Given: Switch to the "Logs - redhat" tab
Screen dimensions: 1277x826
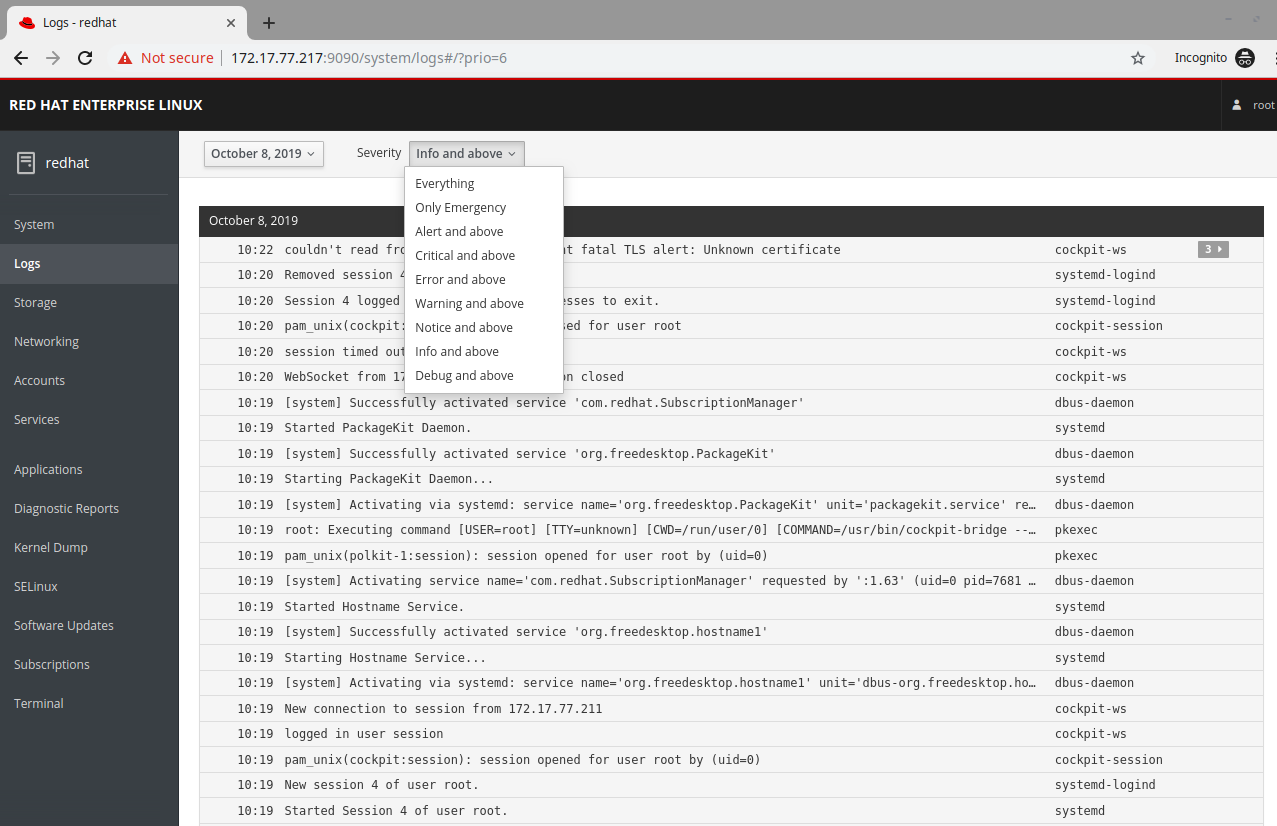Looking at the screenshot, I should tap(120, 22).
